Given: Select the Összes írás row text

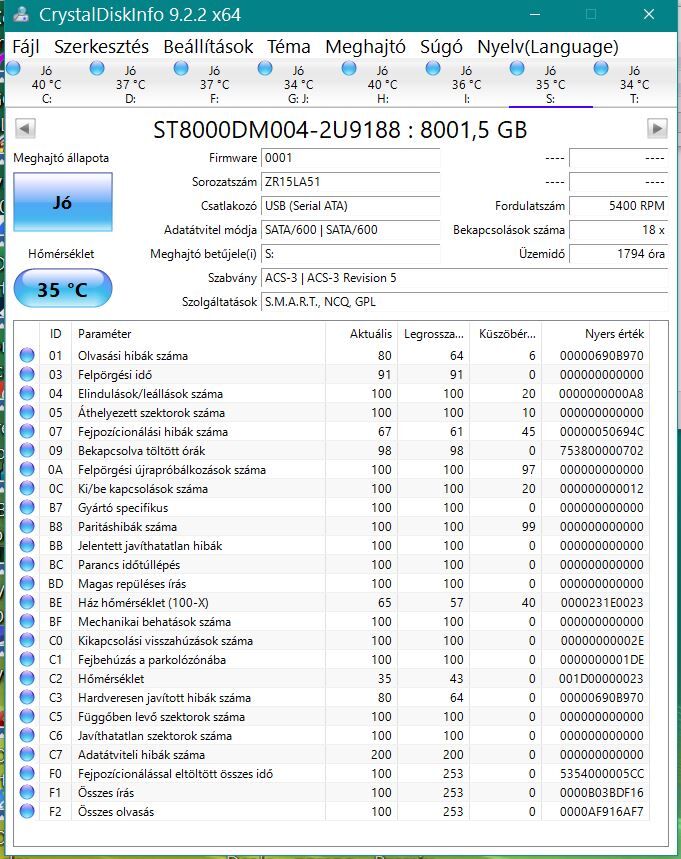Looking at the screenshot, I should tap(106, 793).
